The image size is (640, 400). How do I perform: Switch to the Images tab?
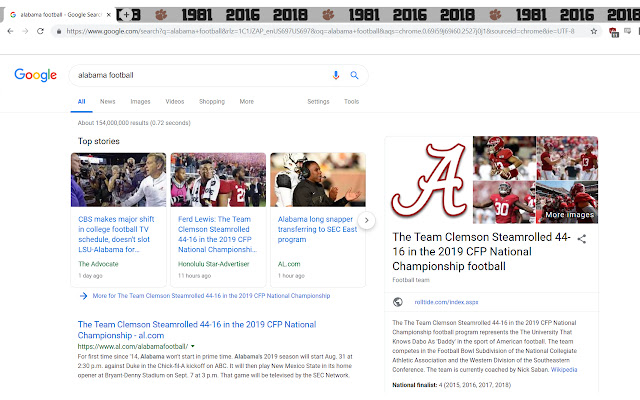pyautogui.click(x=140, y=102)
